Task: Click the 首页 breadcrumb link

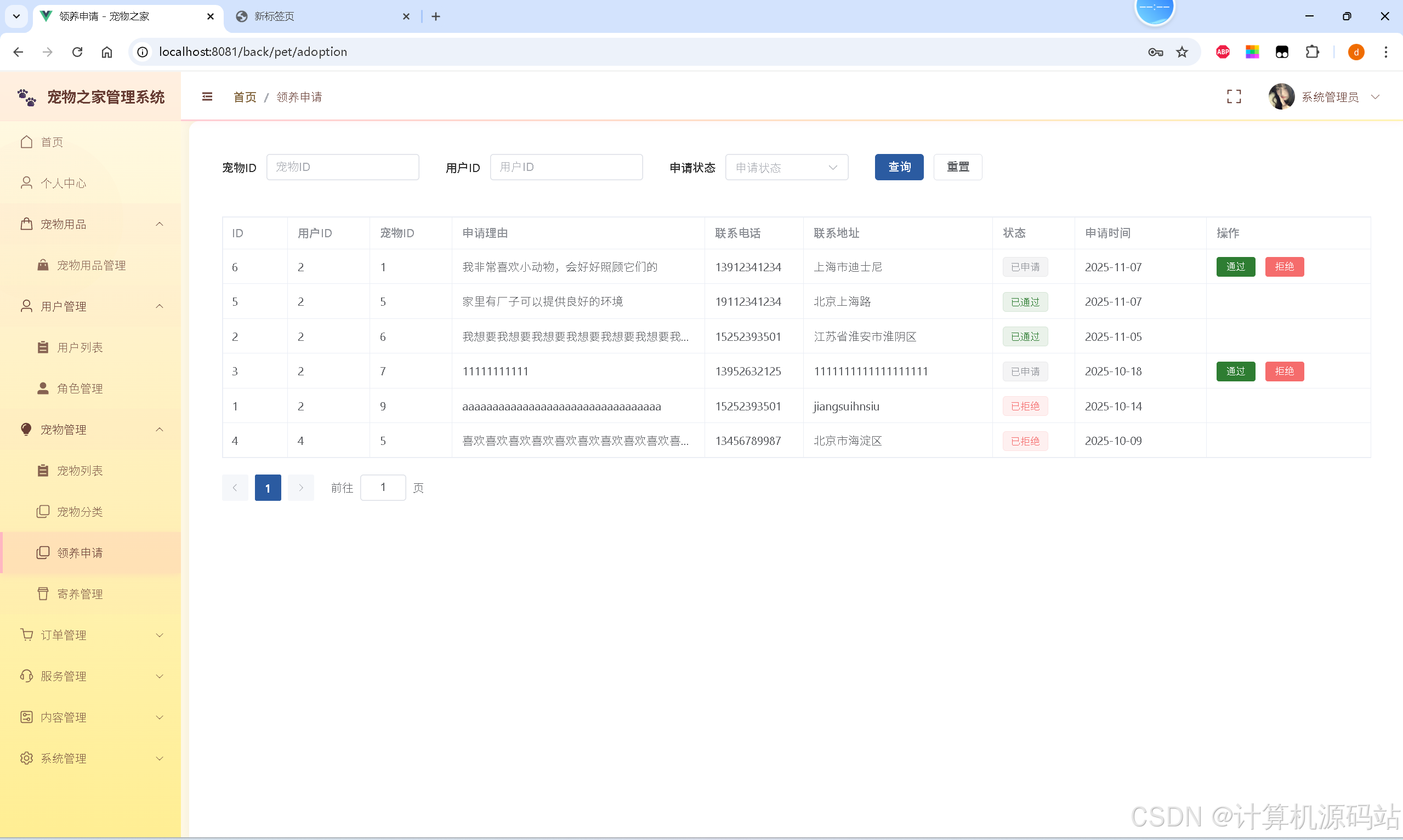Action: click(x=245, y=98)
